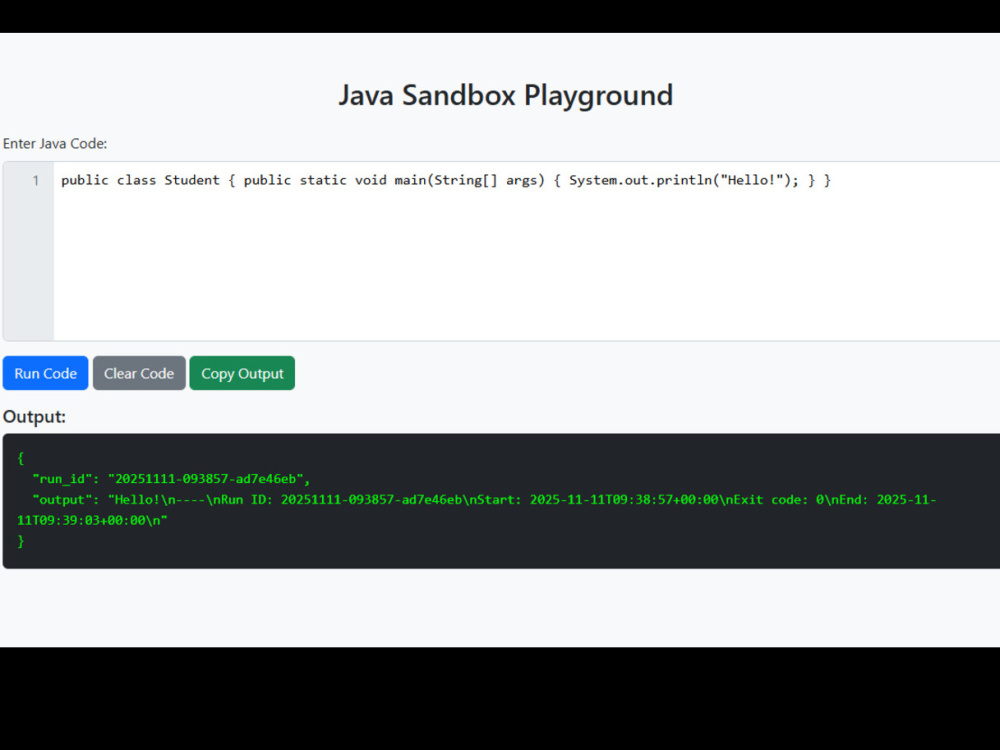Click the Enter Java Code label
The image size is (1000, 750).
coord(55,143)
